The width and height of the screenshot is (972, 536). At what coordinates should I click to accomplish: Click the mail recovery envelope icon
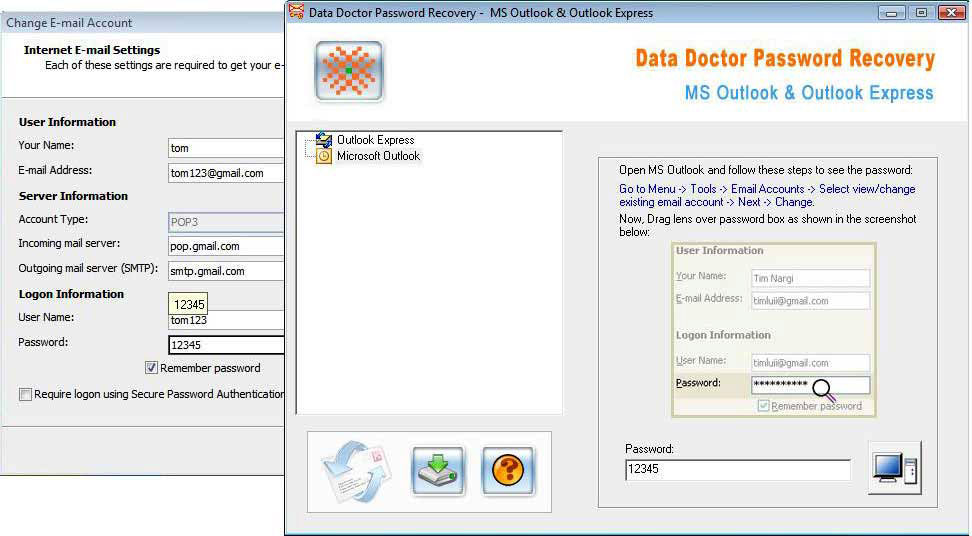[x=357, y=471]
